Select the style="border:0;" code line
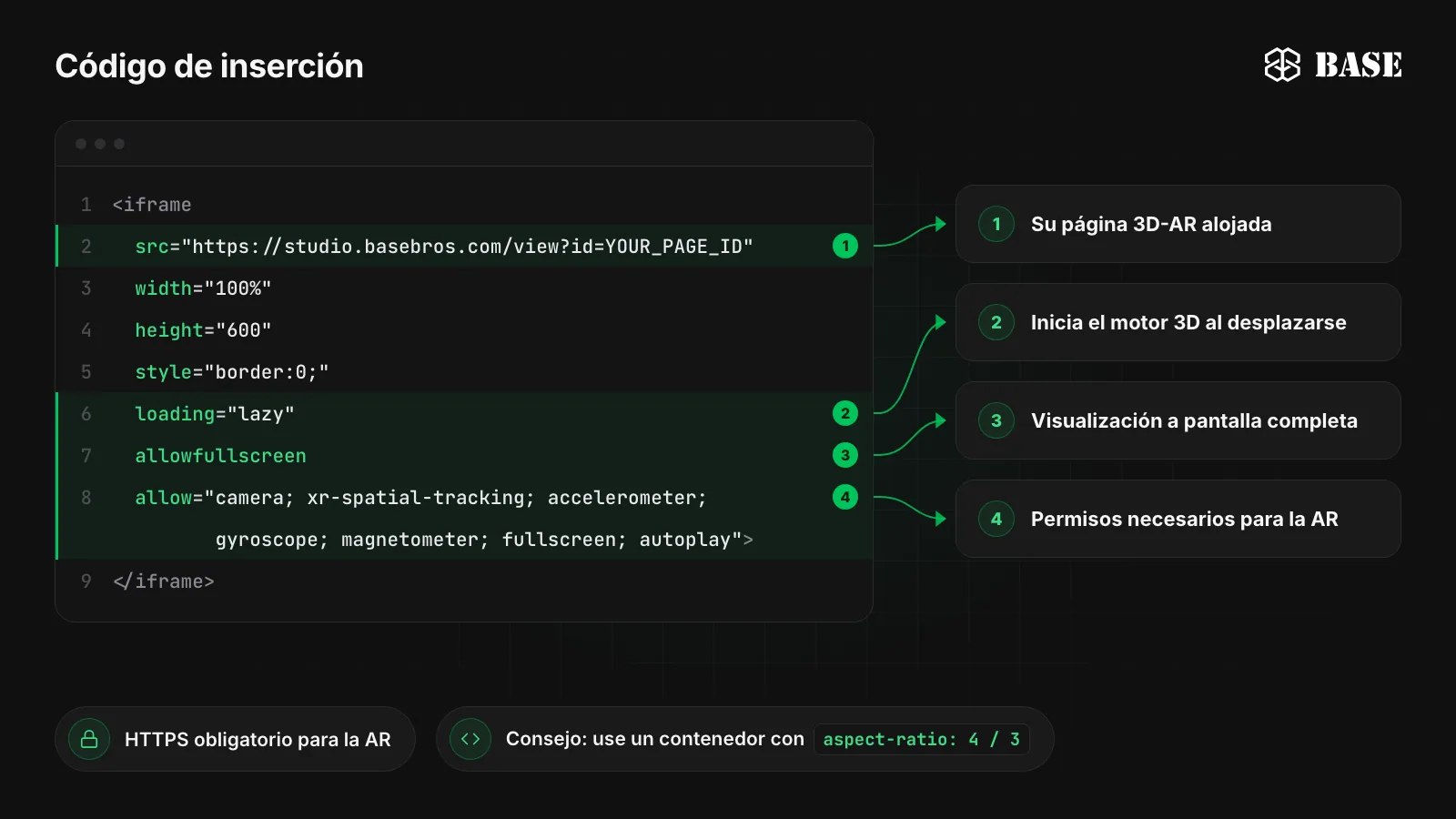The width and height of the screenshot is (1456, 819). tap(232, 372)
